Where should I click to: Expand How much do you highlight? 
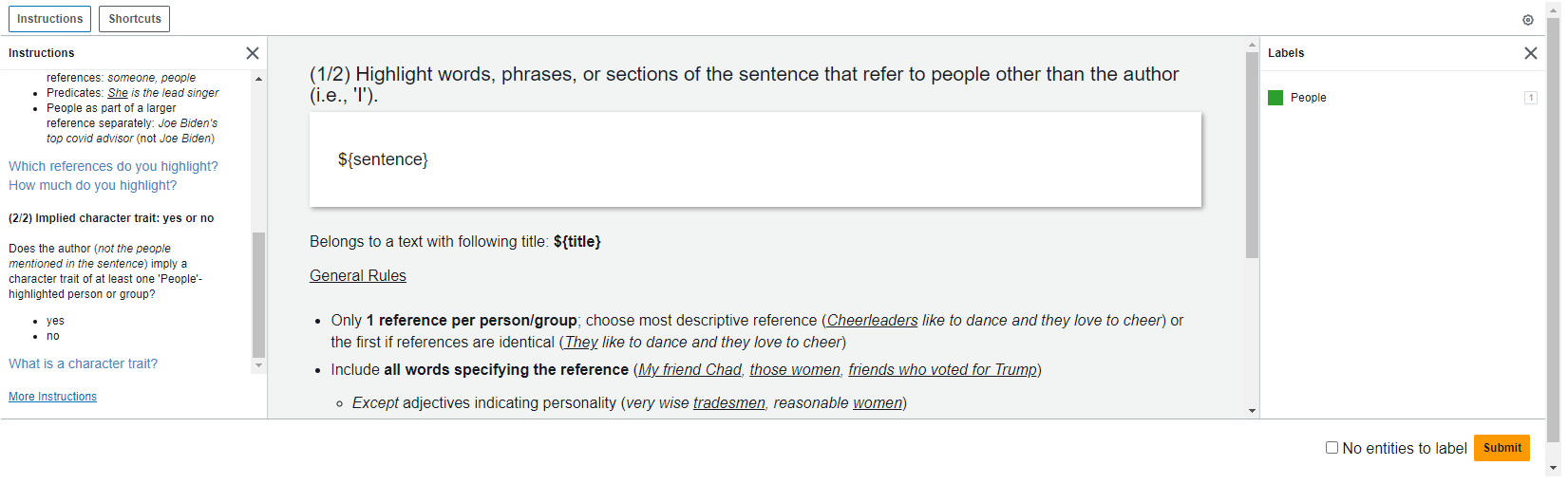click(92, 185)
